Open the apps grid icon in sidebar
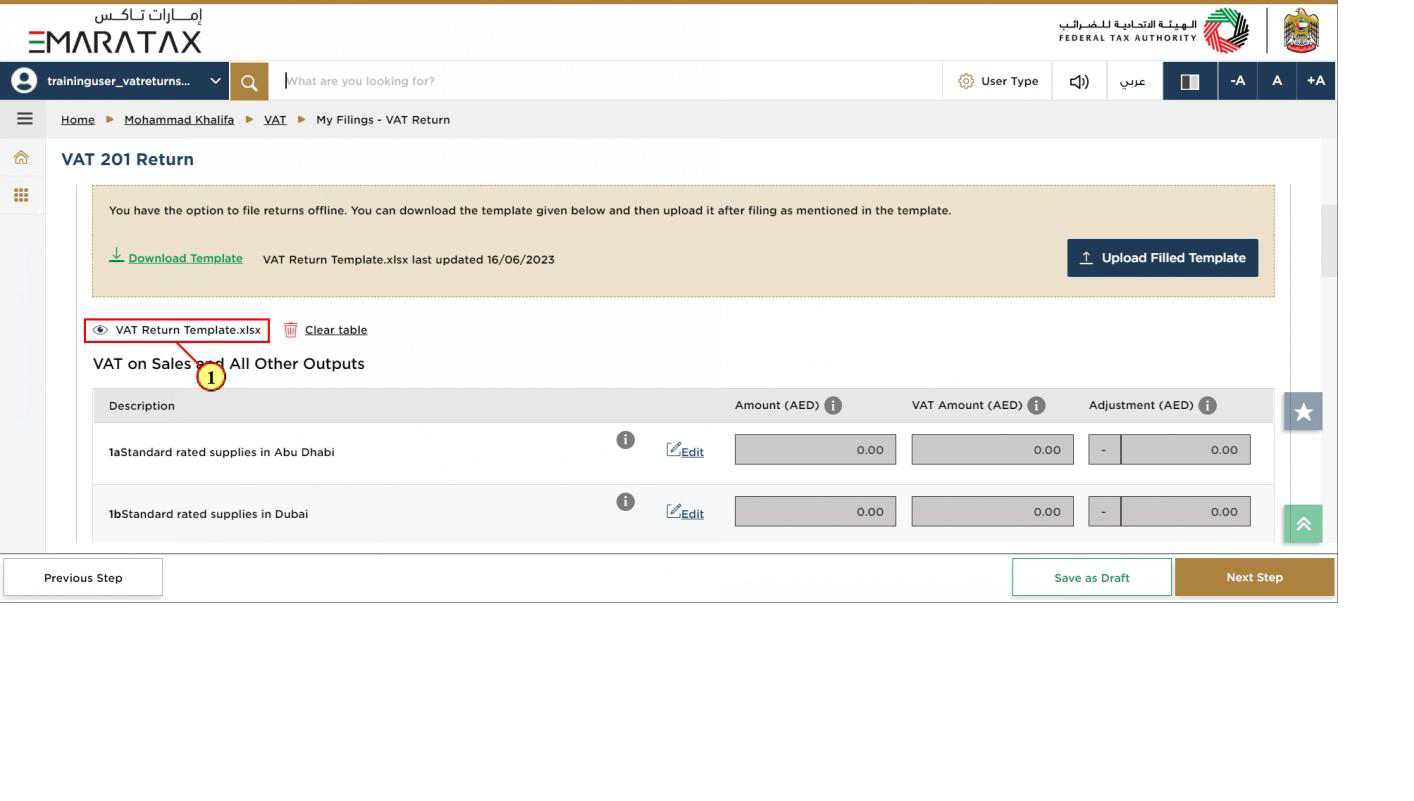 tap(21, 195)
